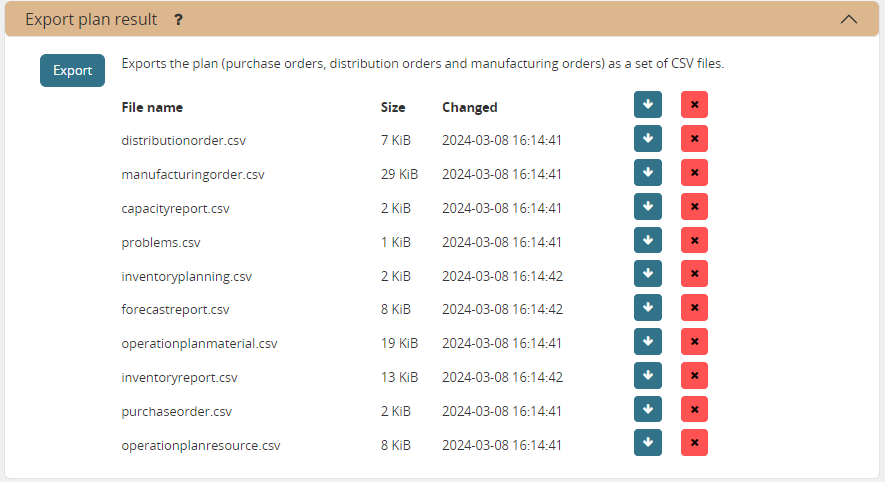The height and width of the screenshot is (482, 885).
Task: Delete forecastreport.csv file
Action: (694, 309)
